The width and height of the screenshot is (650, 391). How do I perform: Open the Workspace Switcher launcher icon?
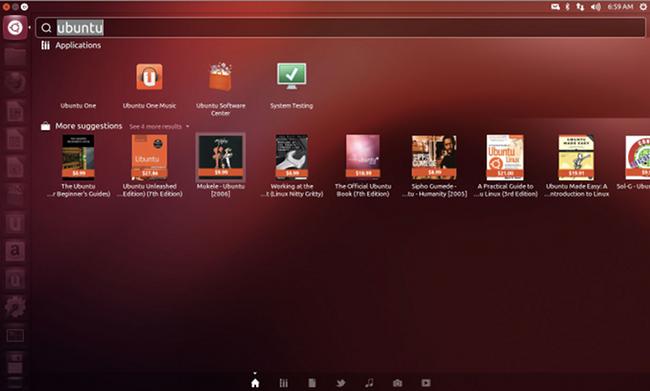(15, 335)
